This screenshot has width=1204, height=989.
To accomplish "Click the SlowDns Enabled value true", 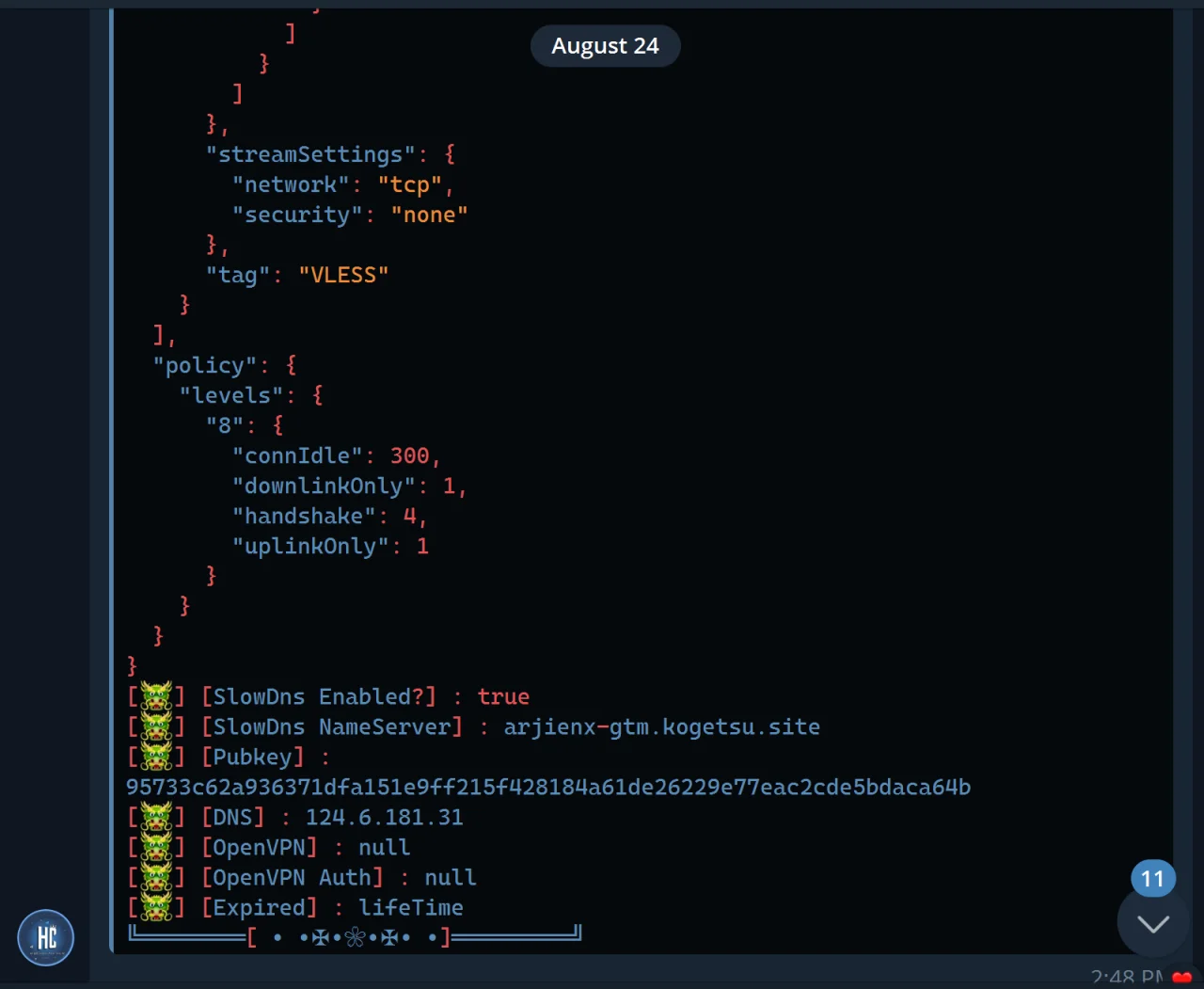I will point(503,696).
